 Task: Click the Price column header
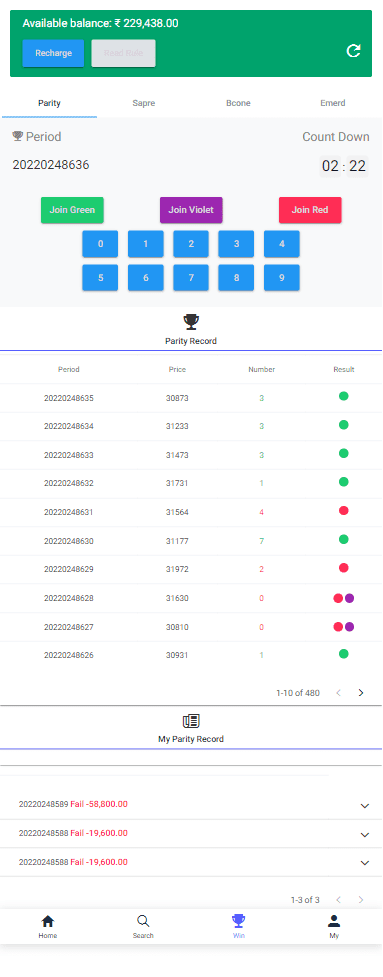coord(177,369)
